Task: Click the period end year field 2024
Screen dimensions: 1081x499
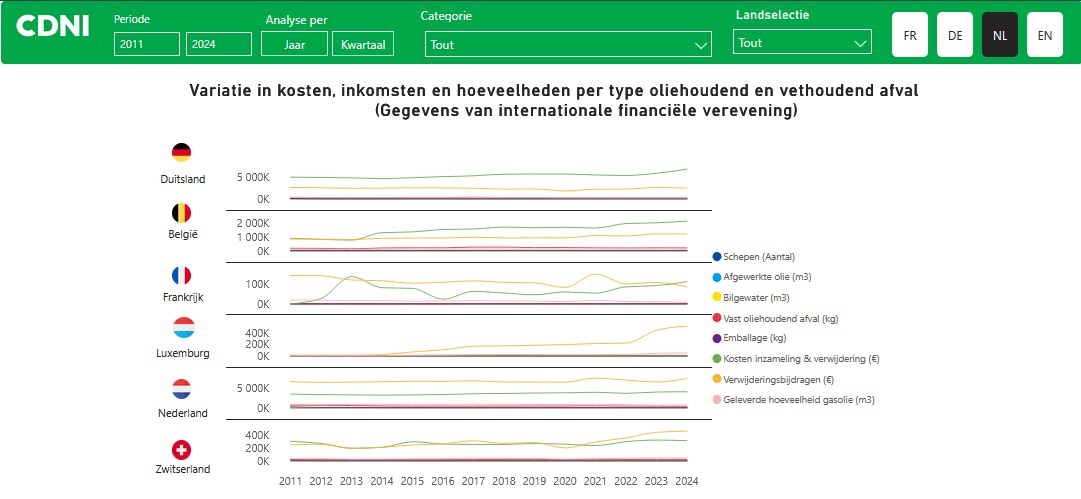Action: coord(219,44)
